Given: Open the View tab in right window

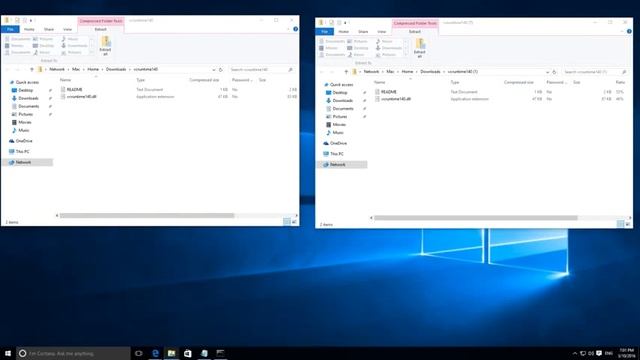Looking at the screenshot, I should (x=382, y=32).
